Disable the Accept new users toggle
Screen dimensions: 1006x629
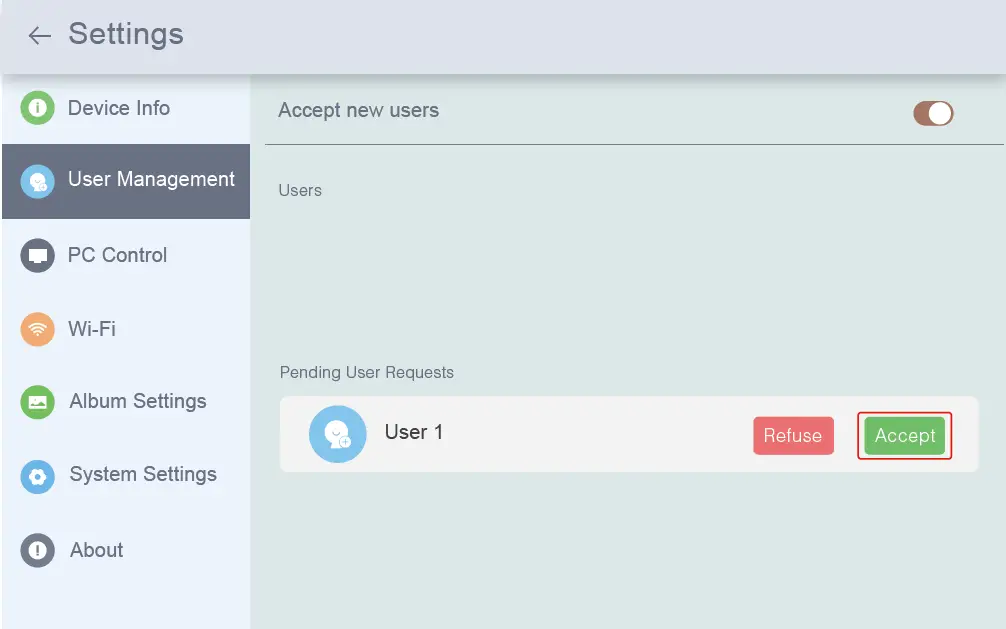tap(933, 113)
